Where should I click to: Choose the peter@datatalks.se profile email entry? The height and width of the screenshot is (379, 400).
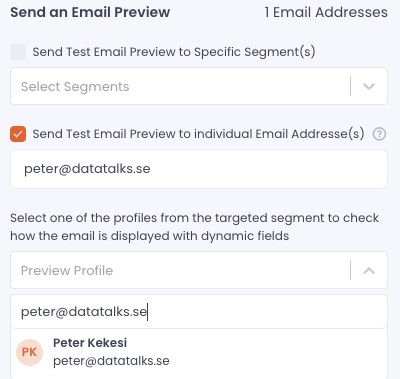coord(111,361)
